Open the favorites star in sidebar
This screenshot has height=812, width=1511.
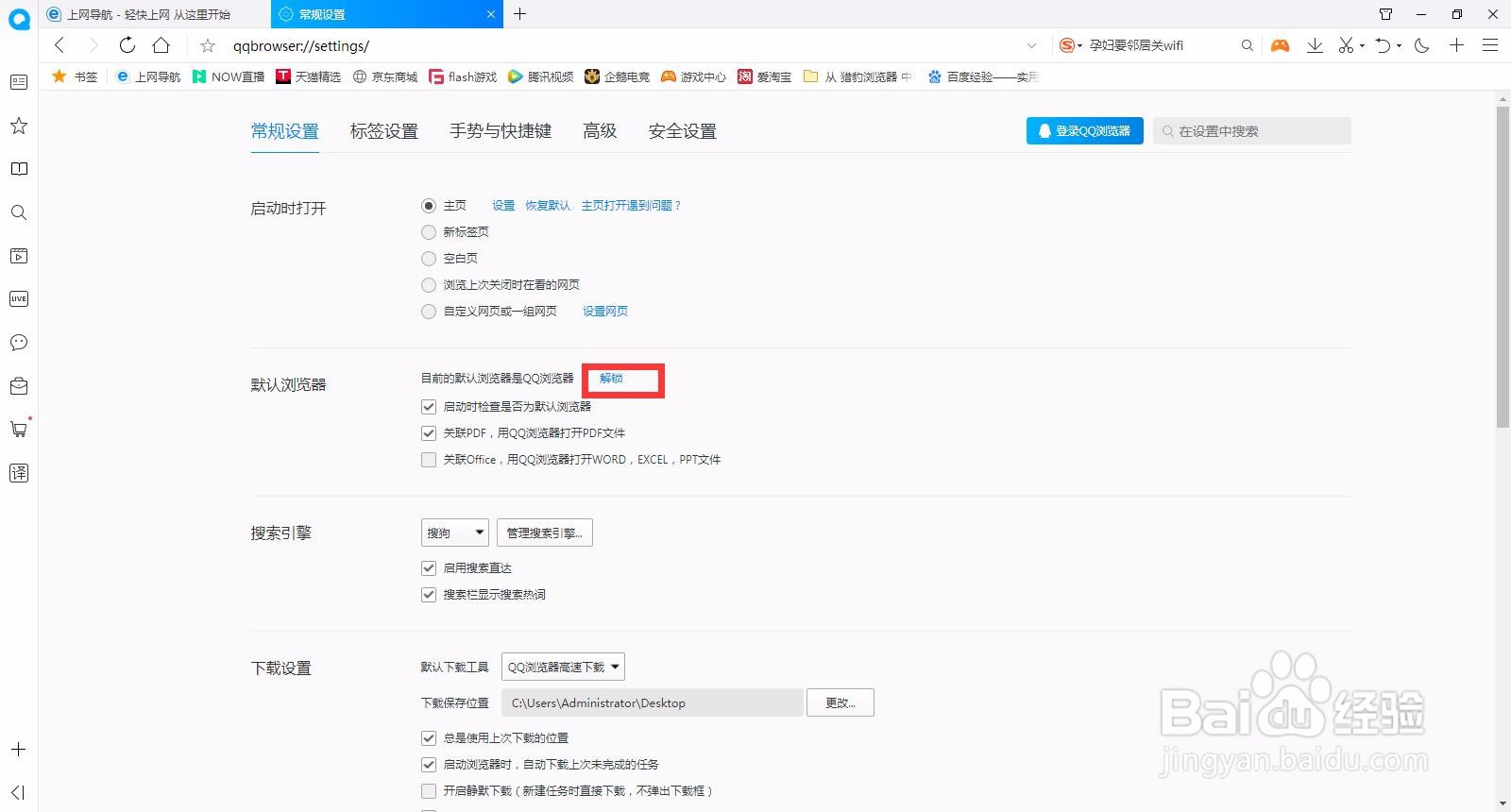coord(18,126)
